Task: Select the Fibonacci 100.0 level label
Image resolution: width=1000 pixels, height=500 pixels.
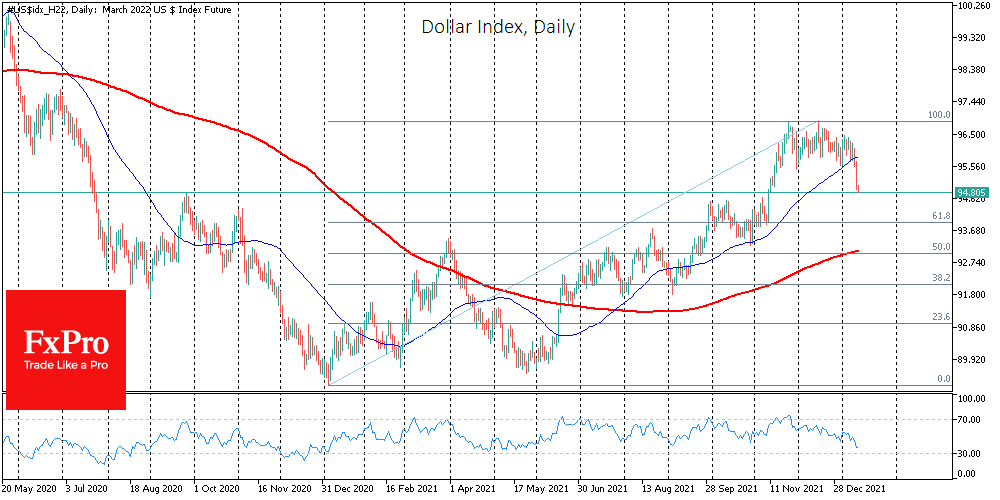Action: pos(938,115)
